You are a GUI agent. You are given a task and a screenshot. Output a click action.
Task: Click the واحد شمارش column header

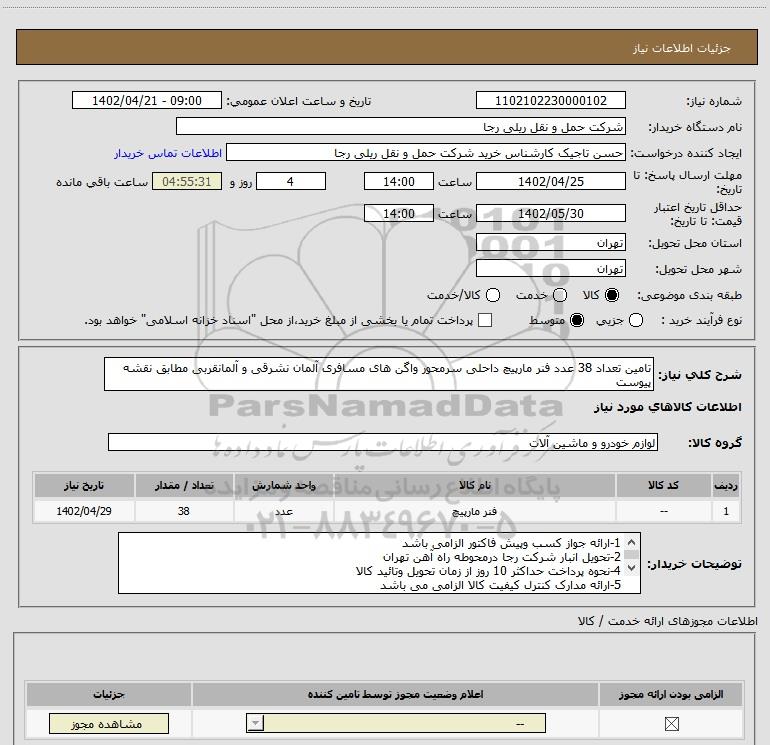(284, 485)
